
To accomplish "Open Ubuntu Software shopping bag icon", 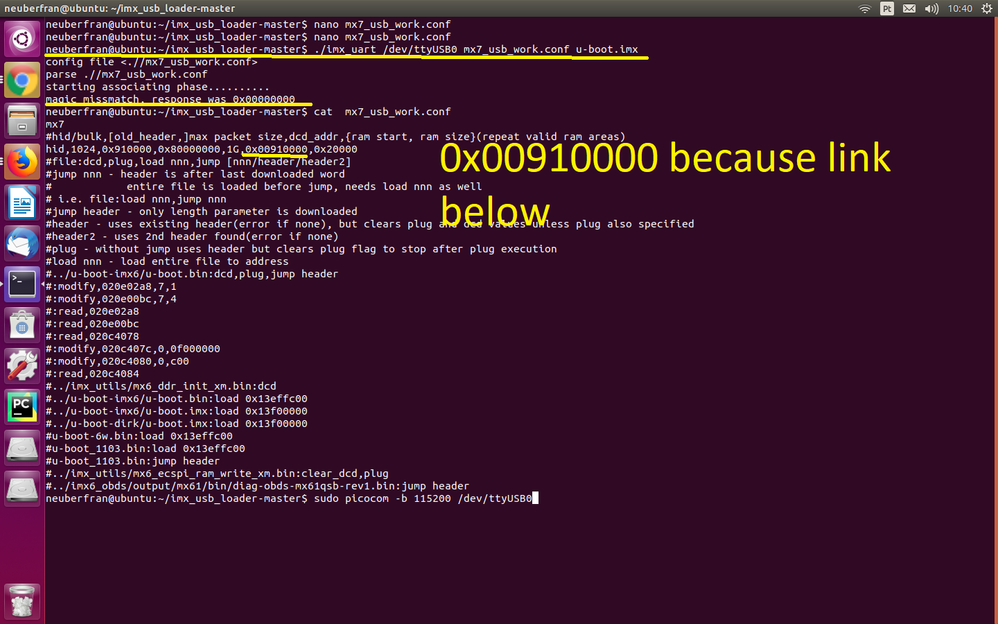I will click(x=22, y=325).
